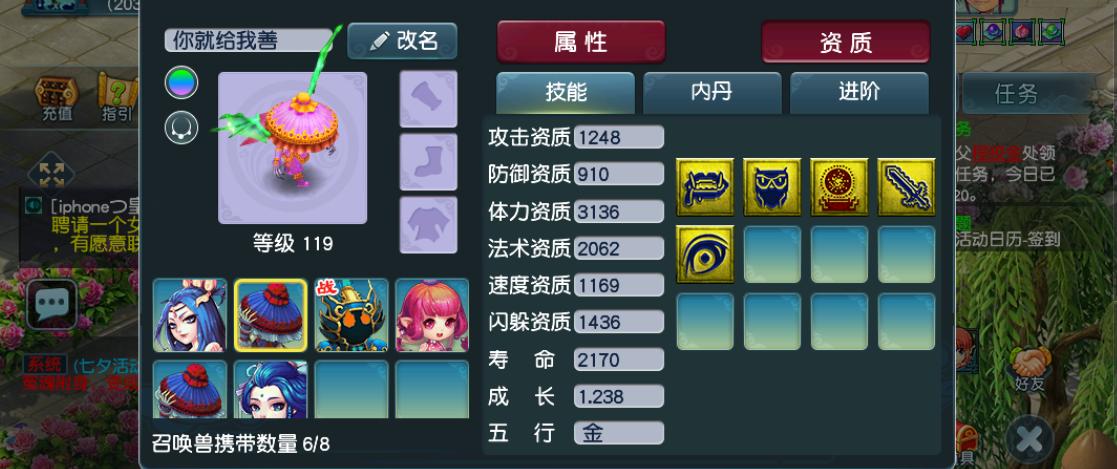This screenshot has width=1117, height=469.
Task: Select the owl mask skill icon
Action: (x=771, y=187)
